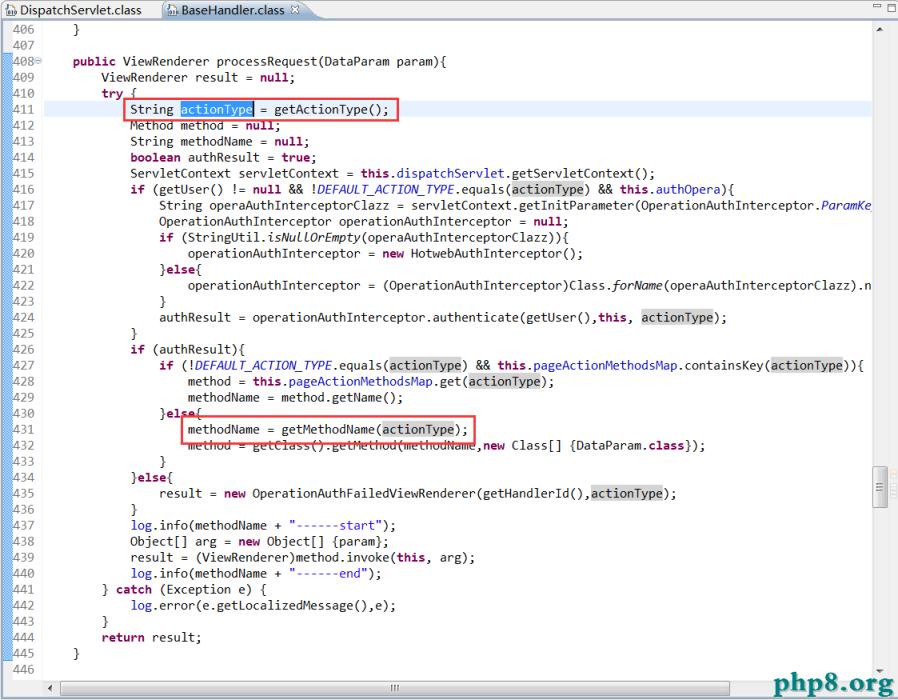
Task: Click method.getName() on line 429
Action: coord(341,398)
